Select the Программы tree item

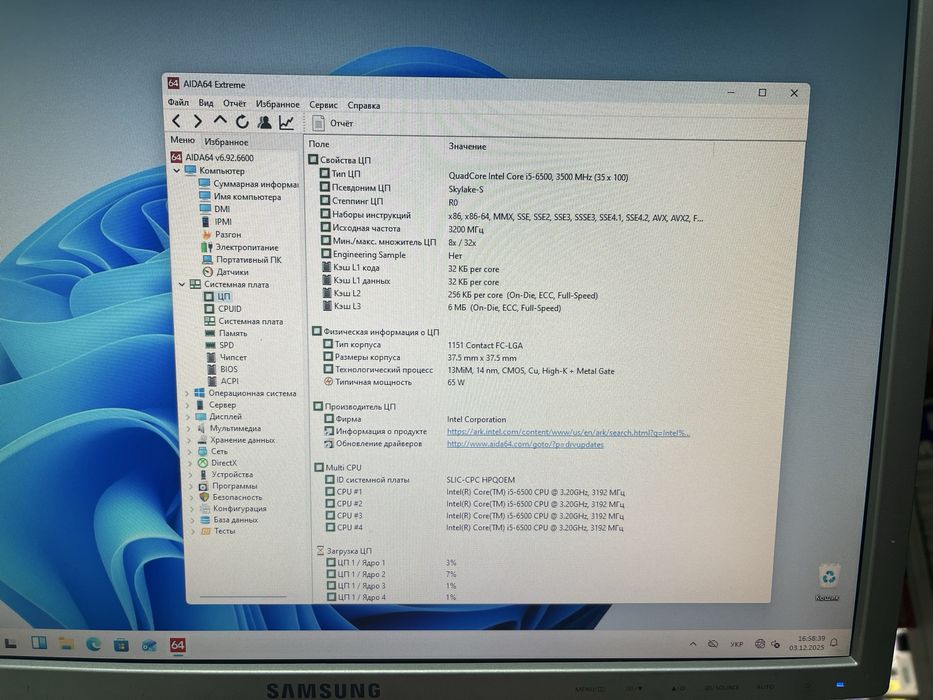pos(228,486)
